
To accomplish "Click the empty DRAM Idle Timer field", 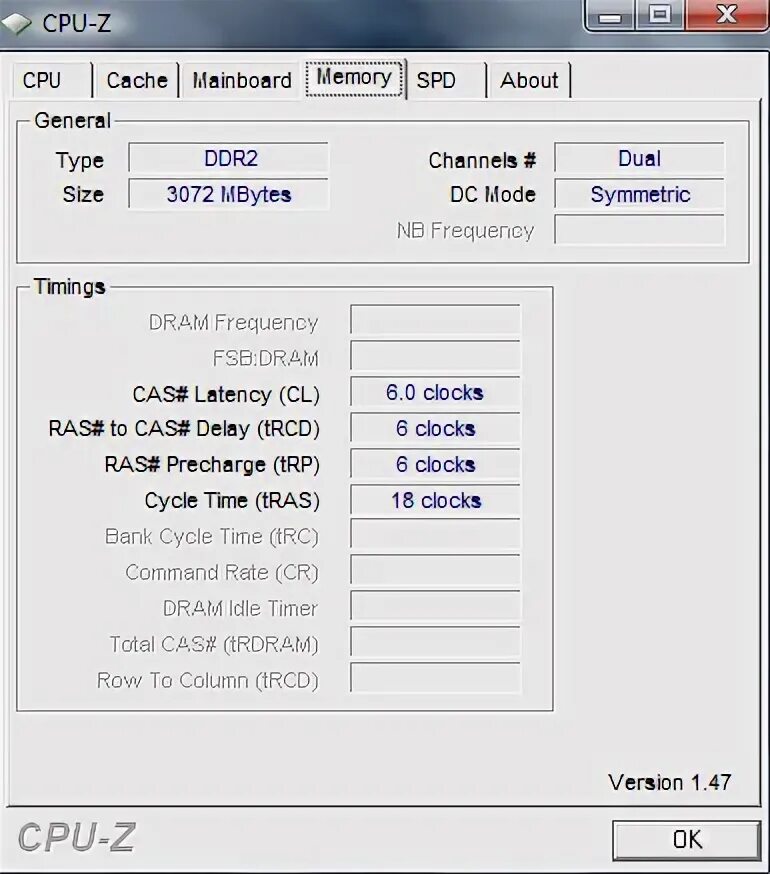I will coord(435,606).
